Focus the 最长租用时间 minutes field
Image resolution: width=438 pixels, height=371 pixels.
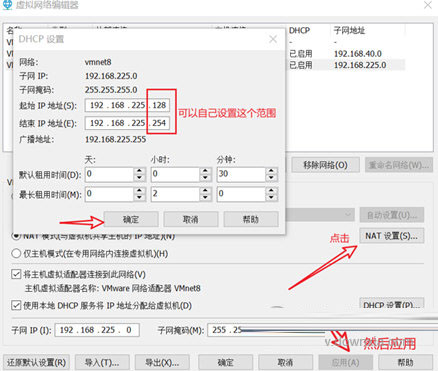click(241, 194)
